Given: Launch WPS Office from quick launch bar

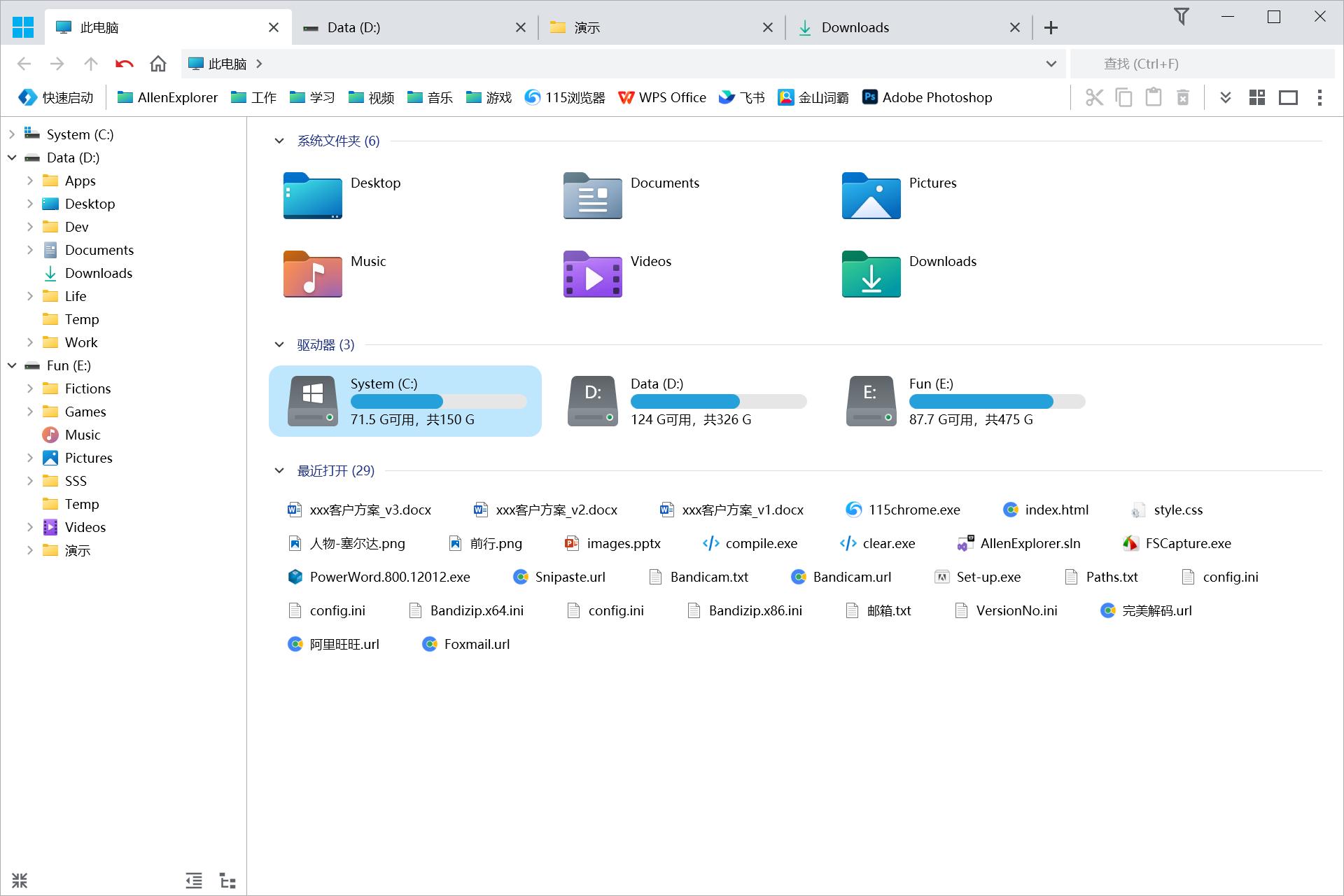Looking at the screenshot, I should 661,97.
